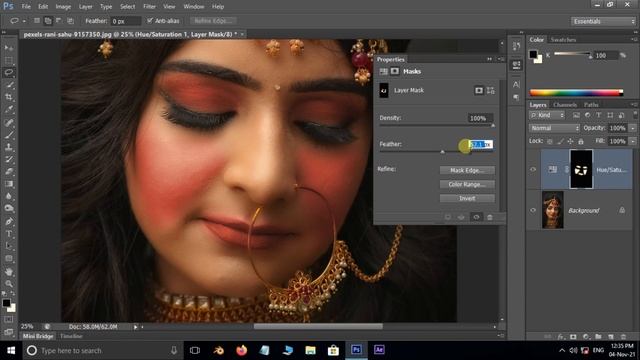Open the File menu
Viewport: 640px width, 360px height.
(x=26, y=7)
